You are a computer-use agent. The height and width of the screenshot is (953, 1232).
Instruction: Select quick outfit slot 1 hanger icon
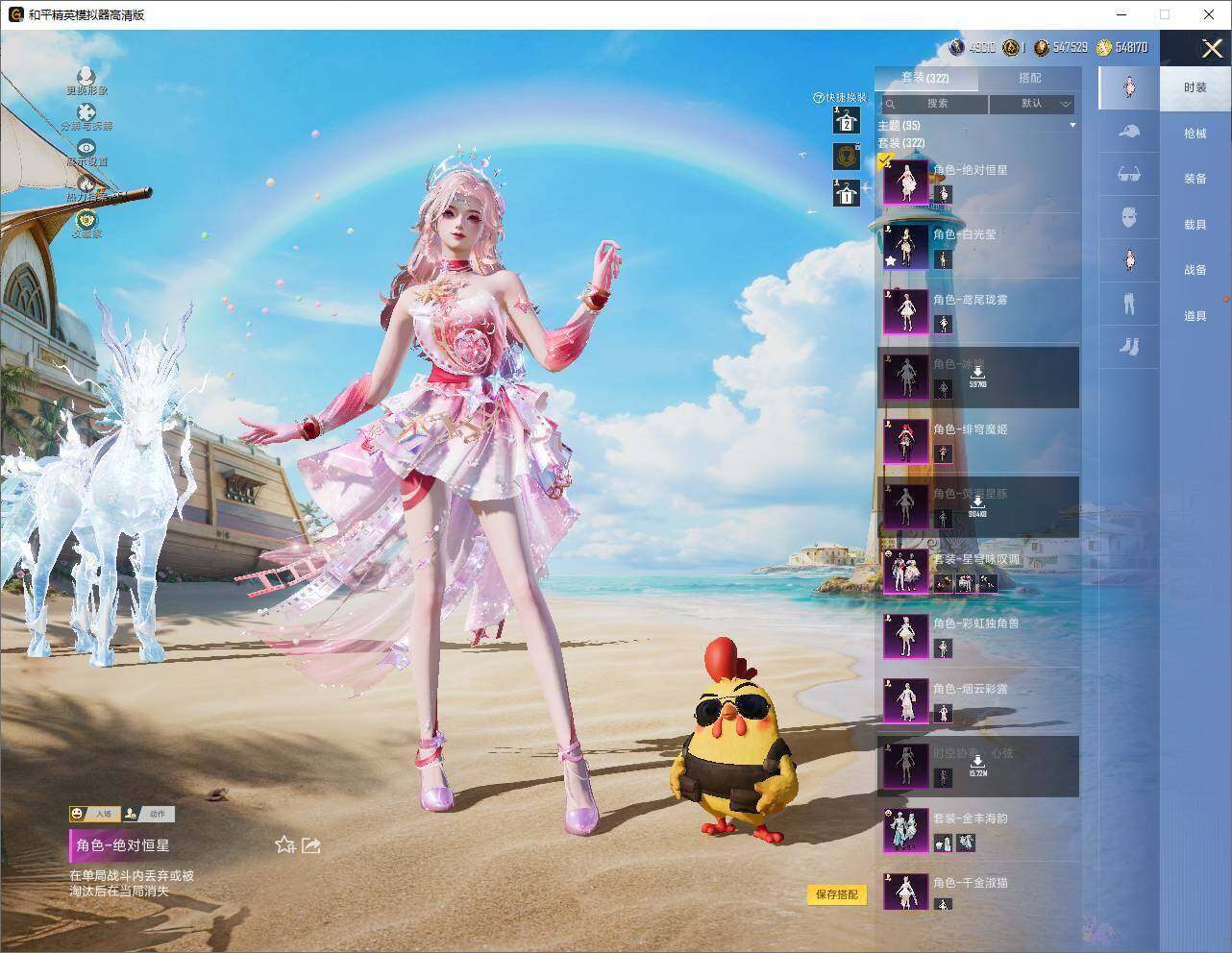[x=846, y=192]
